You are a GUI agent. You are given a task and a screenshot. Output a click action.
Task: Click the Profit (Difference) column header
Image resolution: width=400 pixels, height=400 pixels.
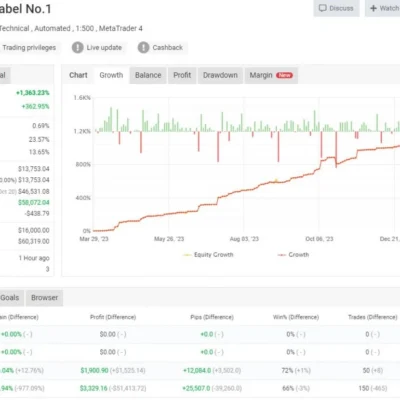click(x=113, y=317)
